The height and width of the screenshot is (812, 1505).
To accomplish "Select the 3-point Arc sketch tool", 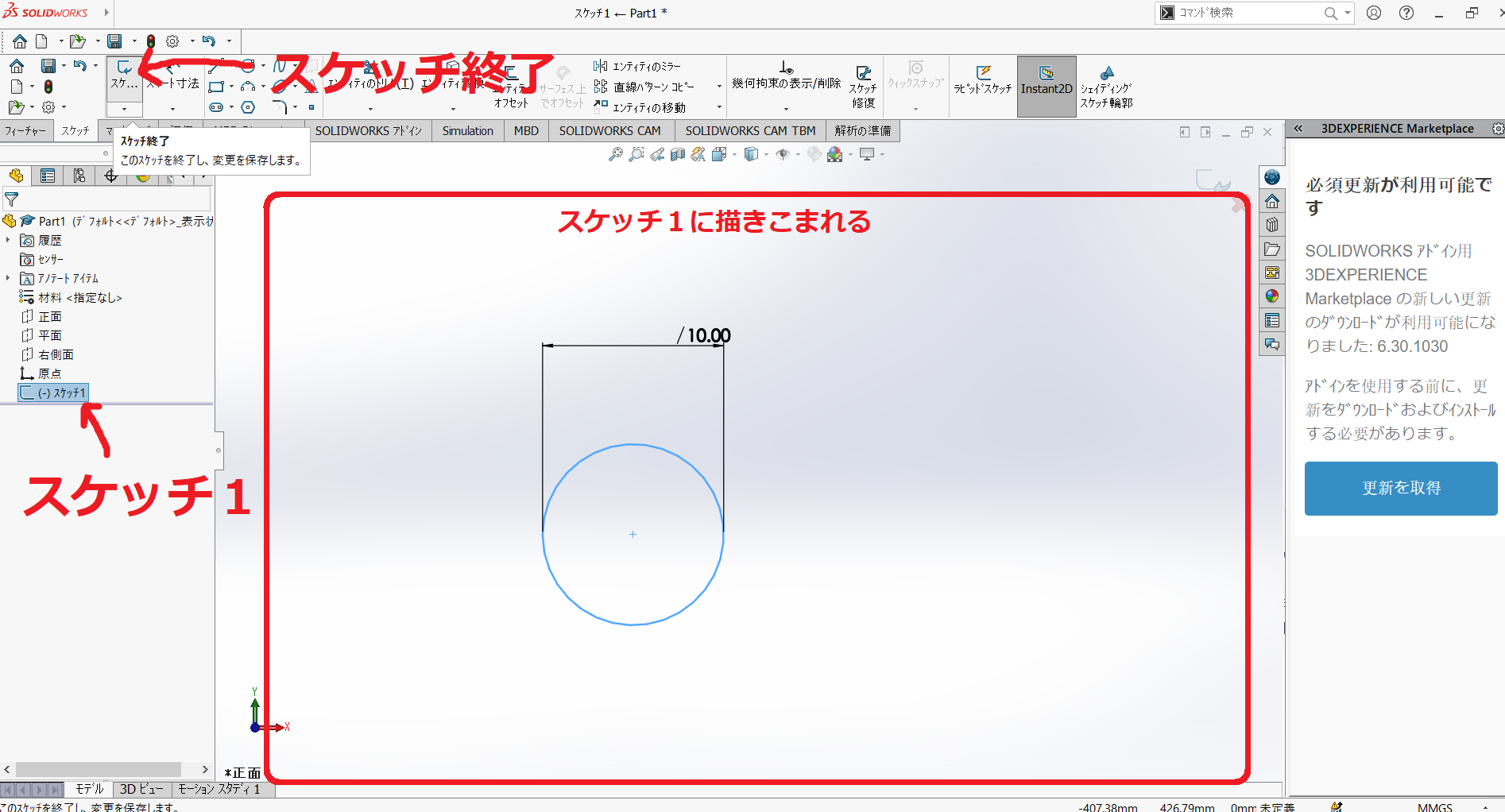I will click(x=248, y=87).
